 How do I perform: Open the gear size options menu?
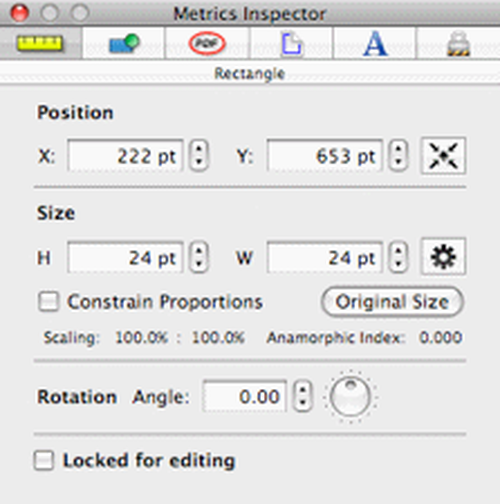(x=443, y=257)
